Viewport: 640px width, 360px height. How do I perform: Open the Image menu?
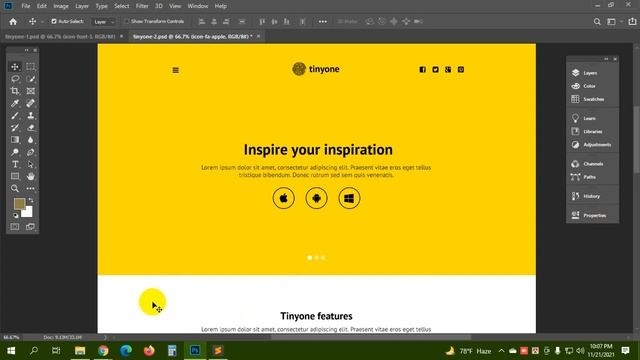click(x=61, y=6)
